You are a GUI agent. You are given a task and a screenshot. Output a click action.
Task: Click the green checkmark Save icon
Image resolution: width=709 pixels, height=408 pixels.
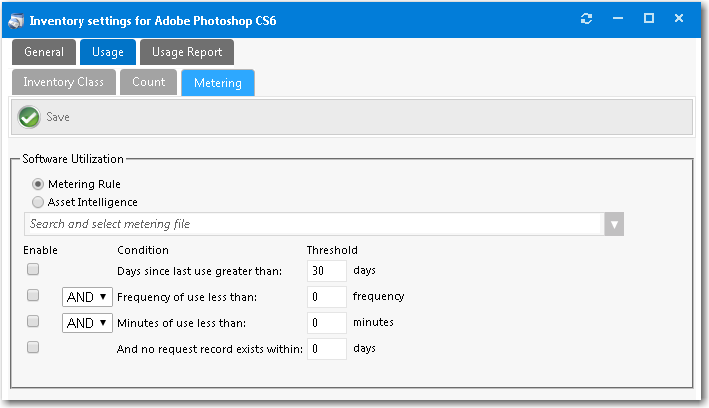29,117
